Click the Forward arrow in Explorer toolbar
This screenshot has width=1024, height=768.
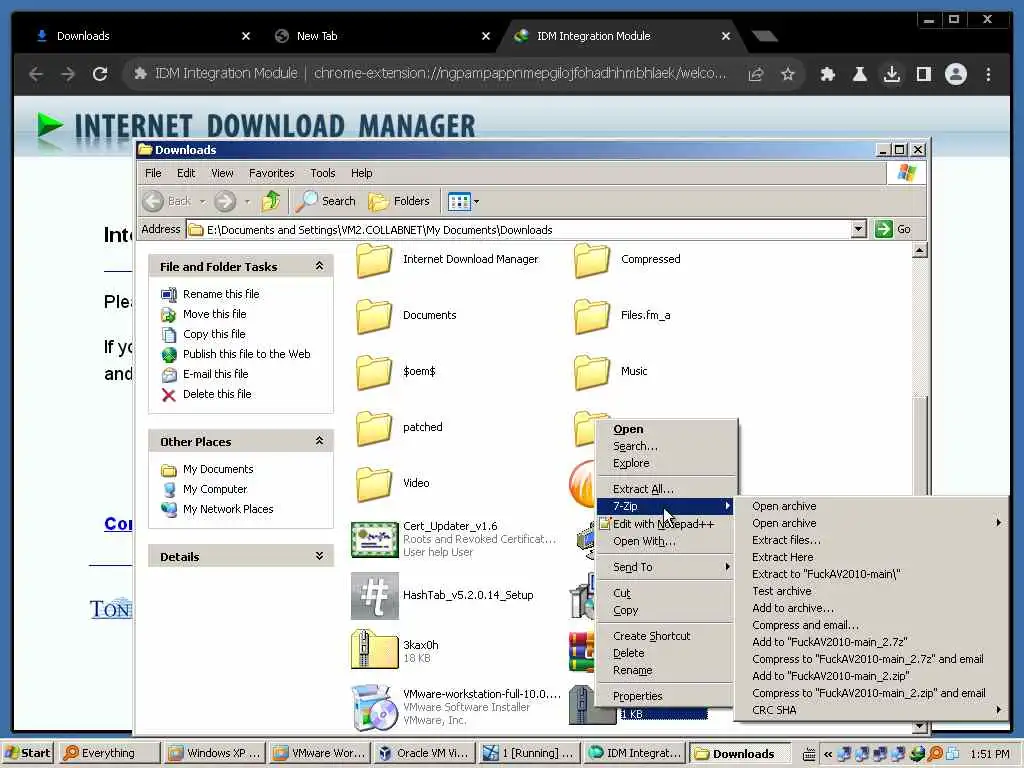click(x=225, y=201)
